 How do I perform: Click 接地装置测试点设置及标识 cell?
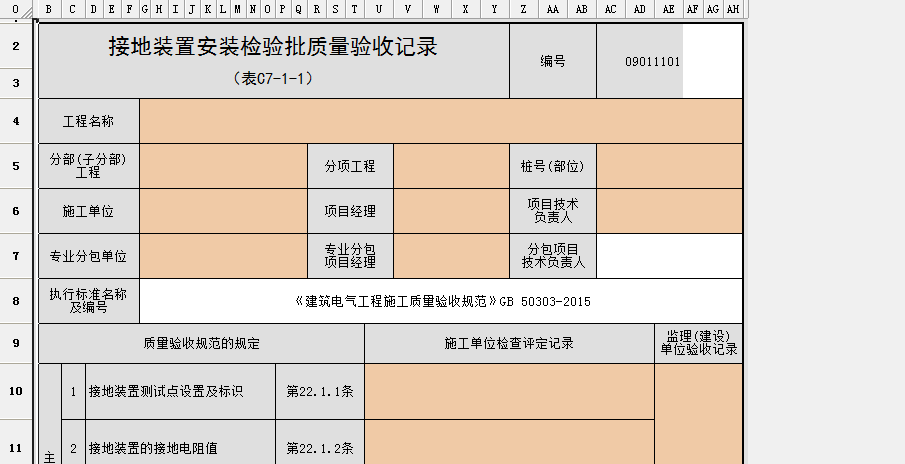[180, 391]
